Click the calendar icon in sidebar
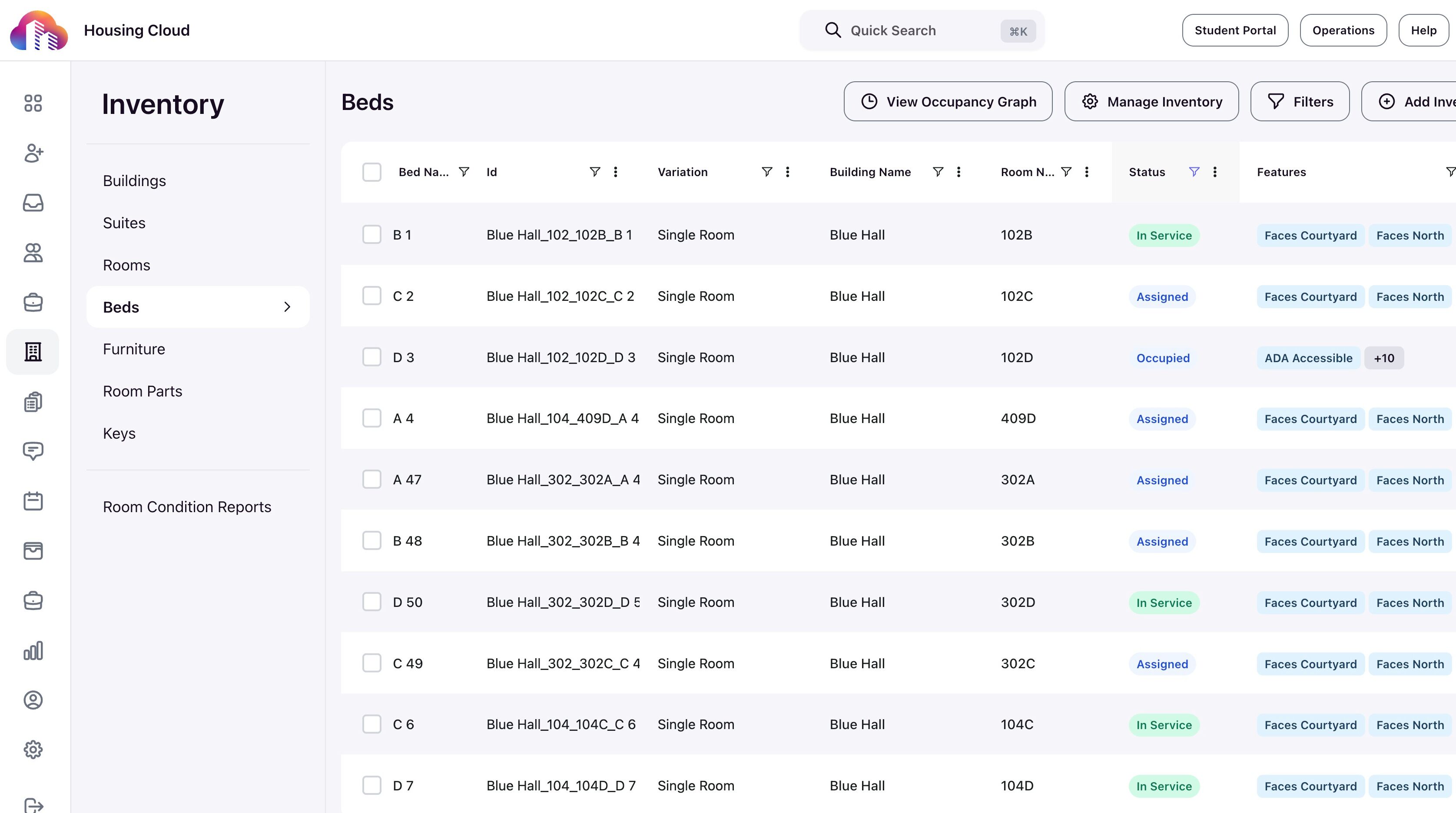The height and width of the screenshot is (813, 1456). coord(33,501)
